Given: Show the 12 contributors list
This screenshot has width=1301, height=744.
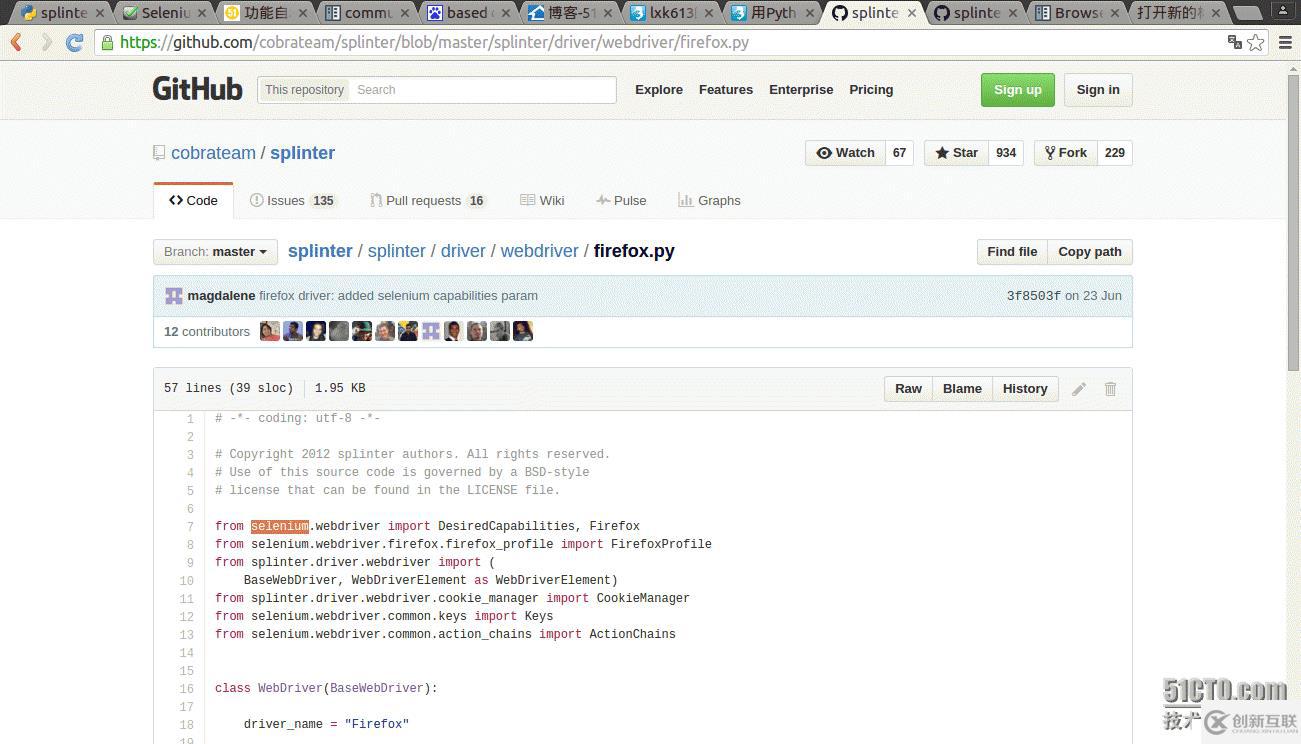Looking at the screenshot, I should point(207,332).
